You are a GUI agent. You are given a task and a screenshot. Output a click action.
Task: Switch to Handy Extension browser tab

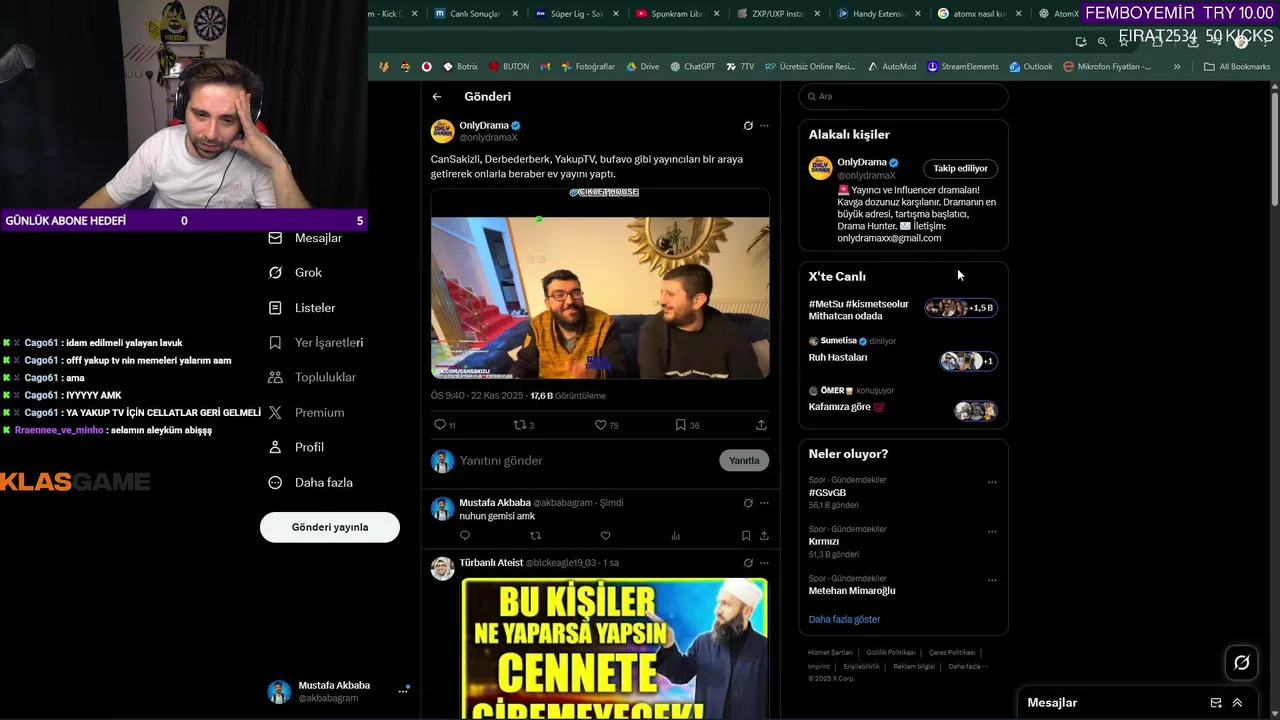[x=878, y=14]
